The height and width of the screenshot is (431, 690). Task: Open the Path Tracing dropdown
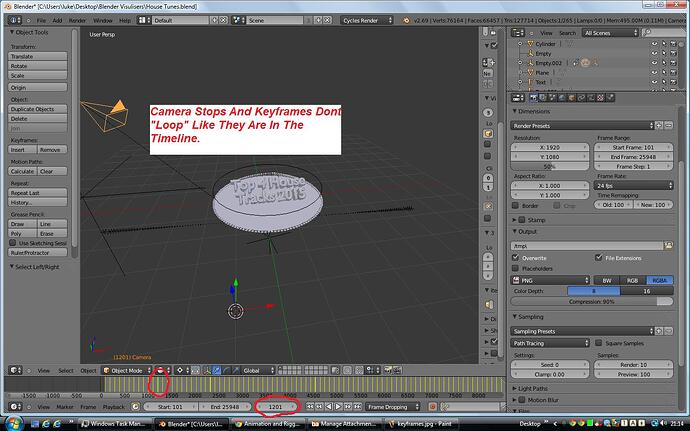pyautogui.click(x=550, y=343)
